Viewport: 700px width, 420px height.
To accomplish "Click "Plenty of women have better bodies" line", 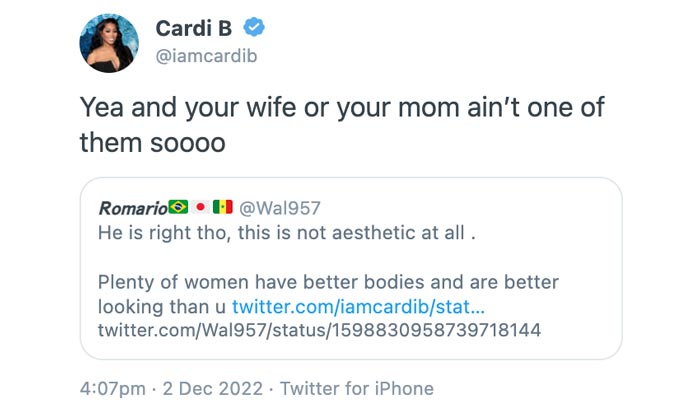I will pos(328,280).
